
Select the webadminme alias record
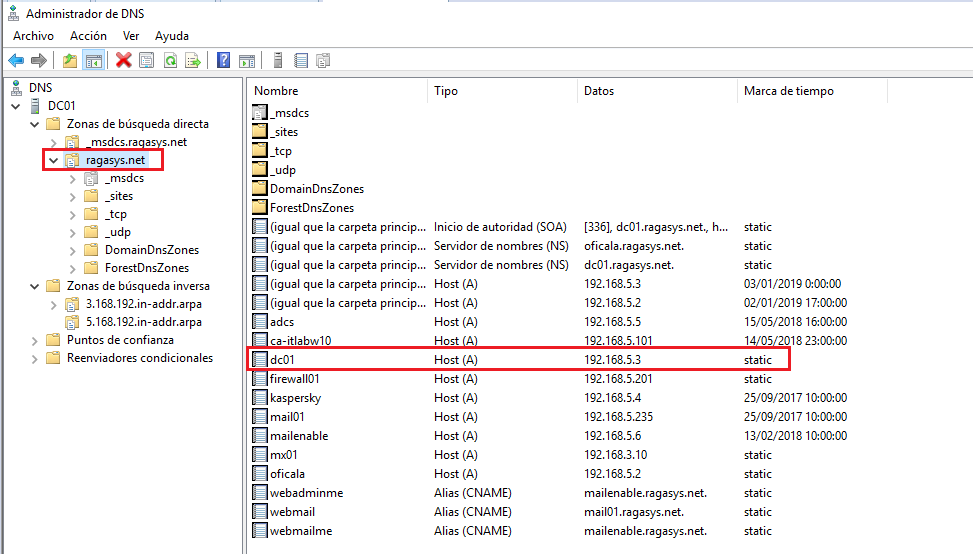(x=307, y=493)
